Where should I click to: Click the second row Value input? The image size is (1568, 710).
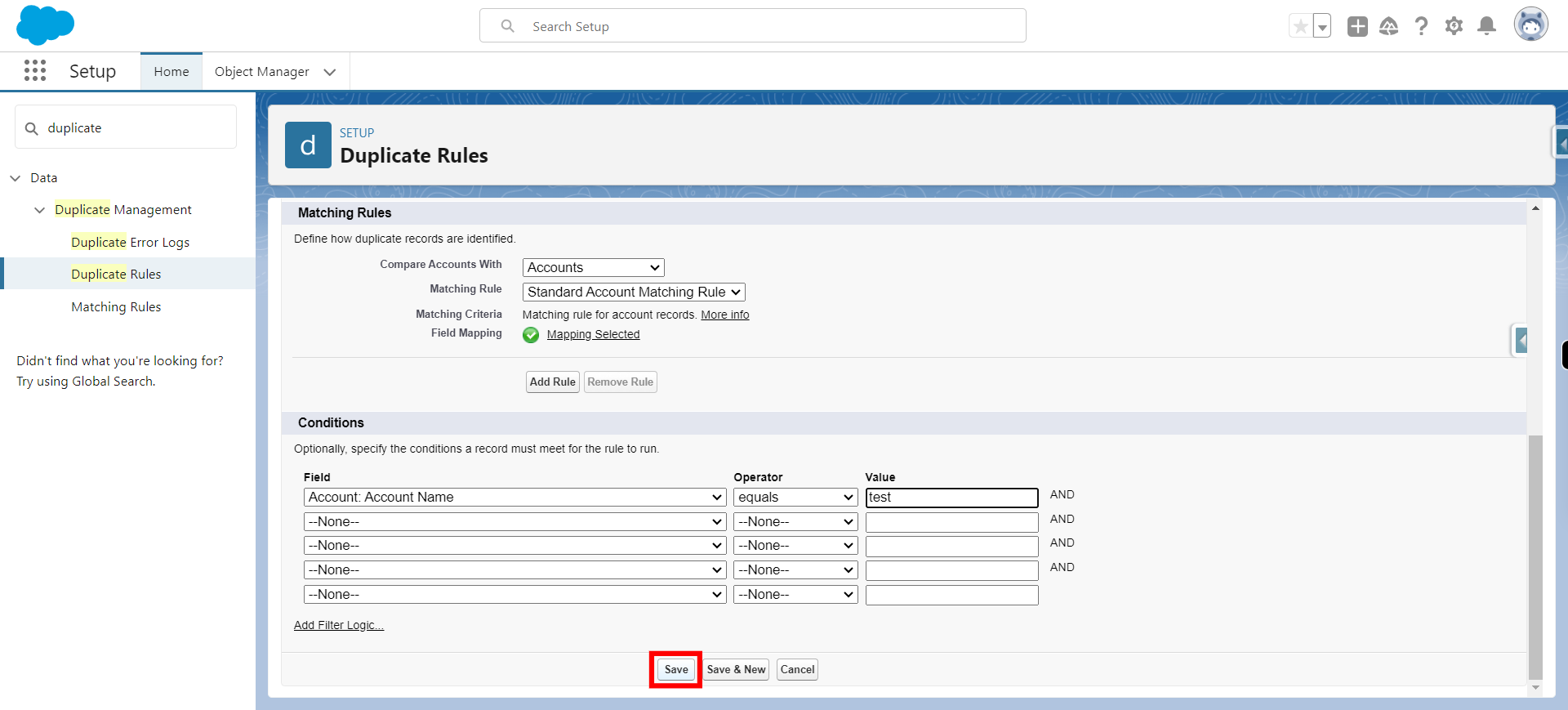[x=952, y=522]
